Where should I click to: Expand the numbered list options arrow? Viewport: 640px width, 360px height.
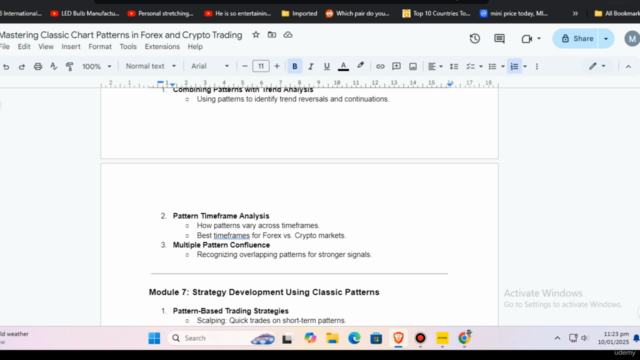pos(525,67)
